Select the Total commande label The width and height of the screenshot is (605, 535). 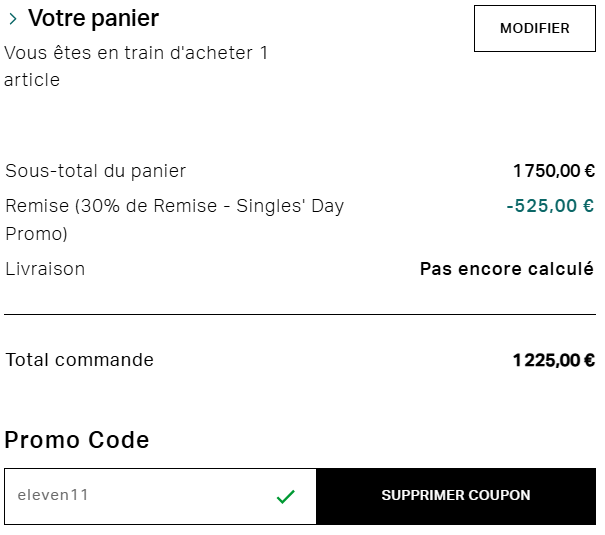[x=80, y=360]
